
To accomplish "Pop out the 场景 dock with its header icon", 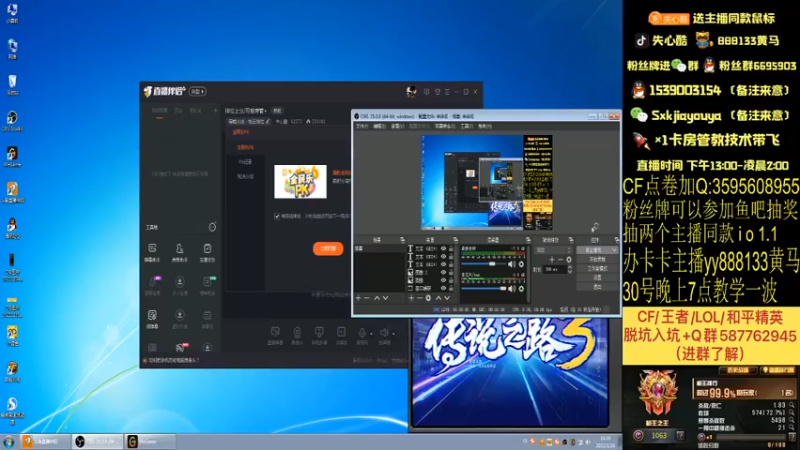I will [403, 240].
